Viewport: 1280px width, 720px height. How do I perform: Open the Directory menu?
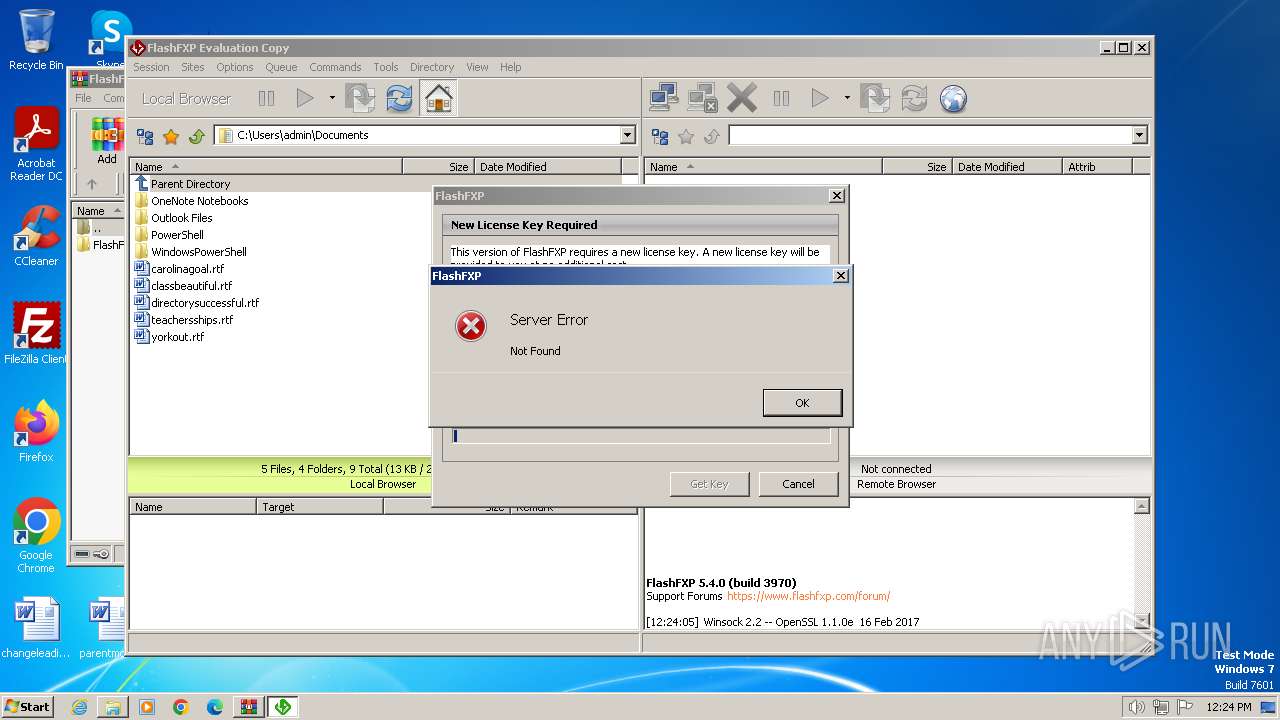(x=432, y=67)
